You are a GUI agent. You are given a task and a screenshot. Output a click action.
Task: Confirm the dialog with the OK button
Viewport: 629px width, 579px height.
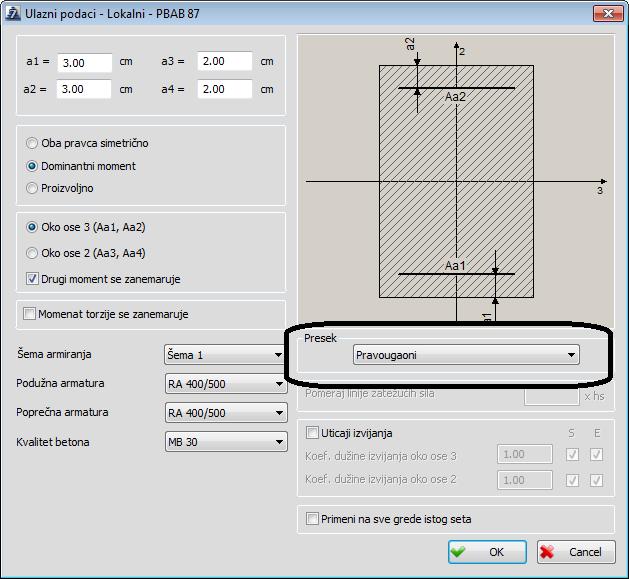coord(487,552)
